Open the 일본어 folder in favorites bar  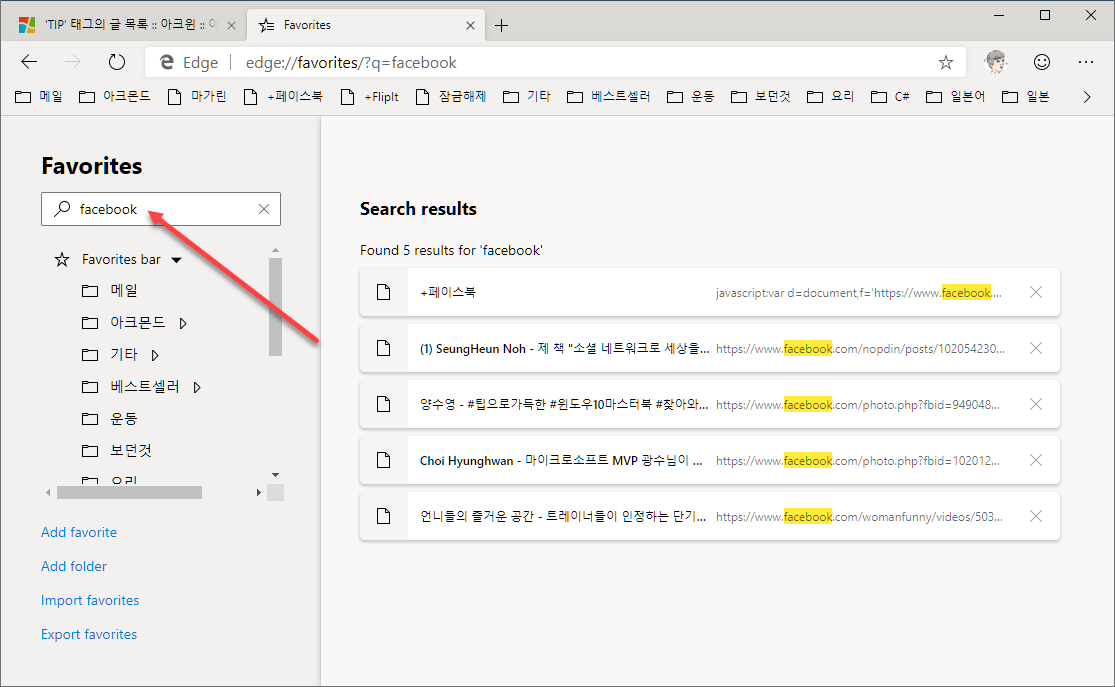956,97
